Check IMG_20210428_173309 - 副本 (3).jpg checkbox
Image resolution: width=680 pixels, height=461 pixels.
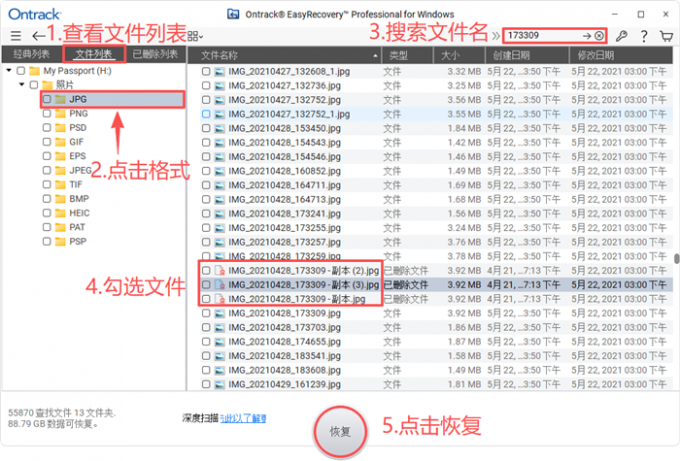click(206, 284)
